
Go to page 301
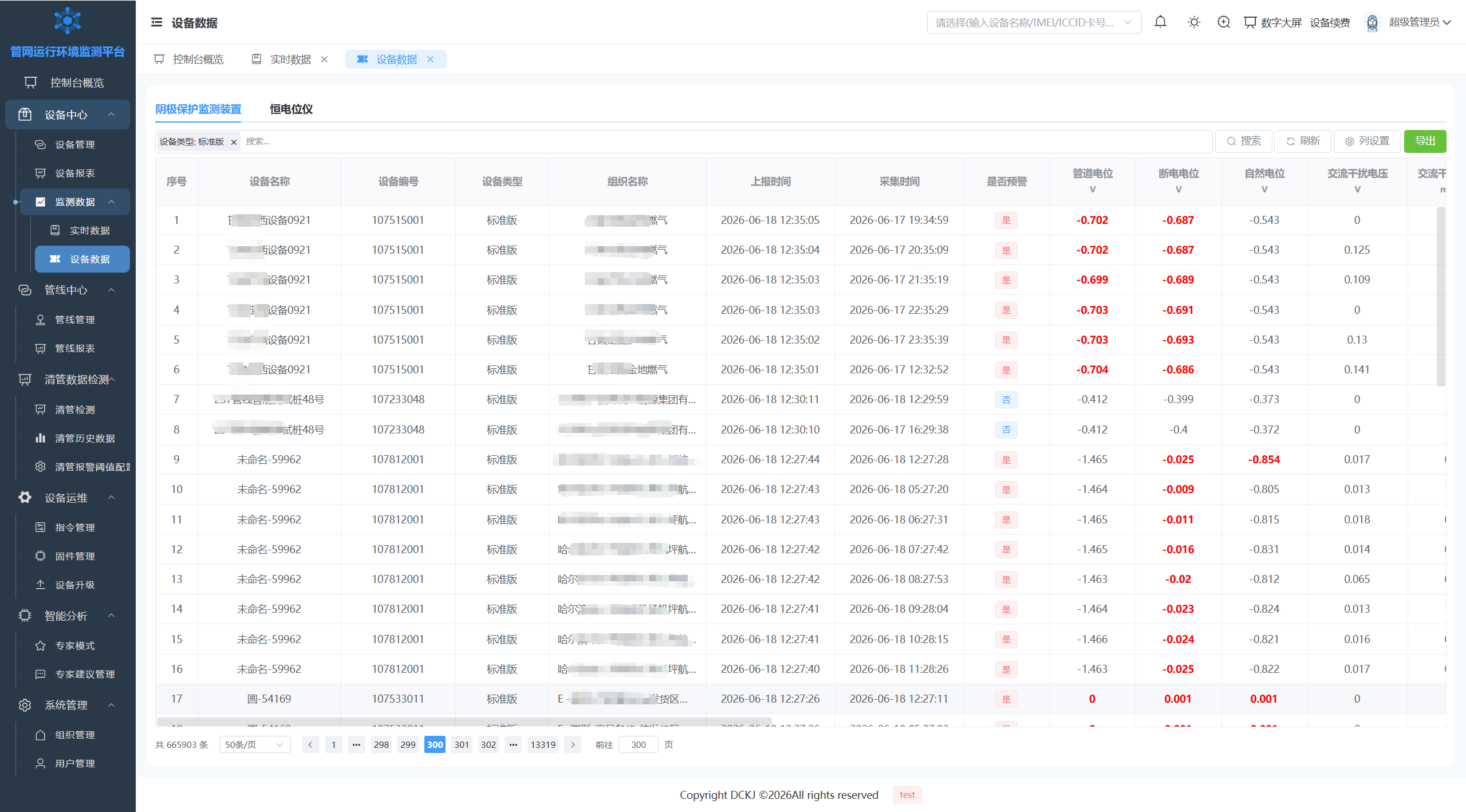coord(462,744)
